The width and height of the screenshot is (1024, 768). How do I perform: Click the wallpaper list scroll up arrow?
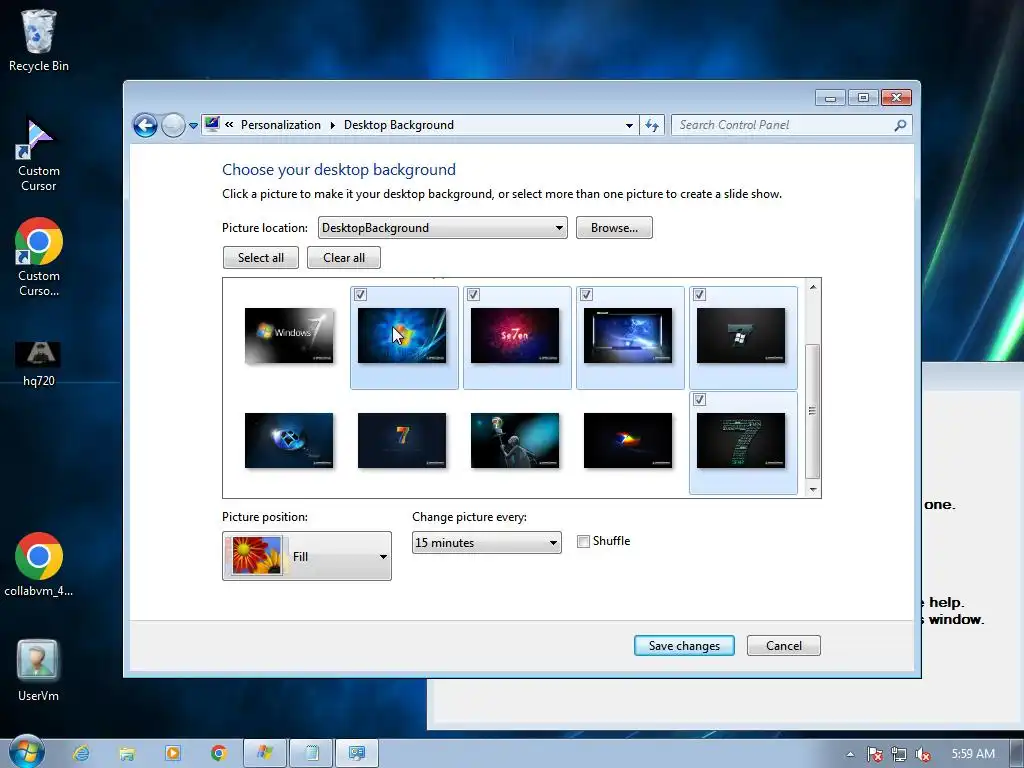click(x=813, y=287)
